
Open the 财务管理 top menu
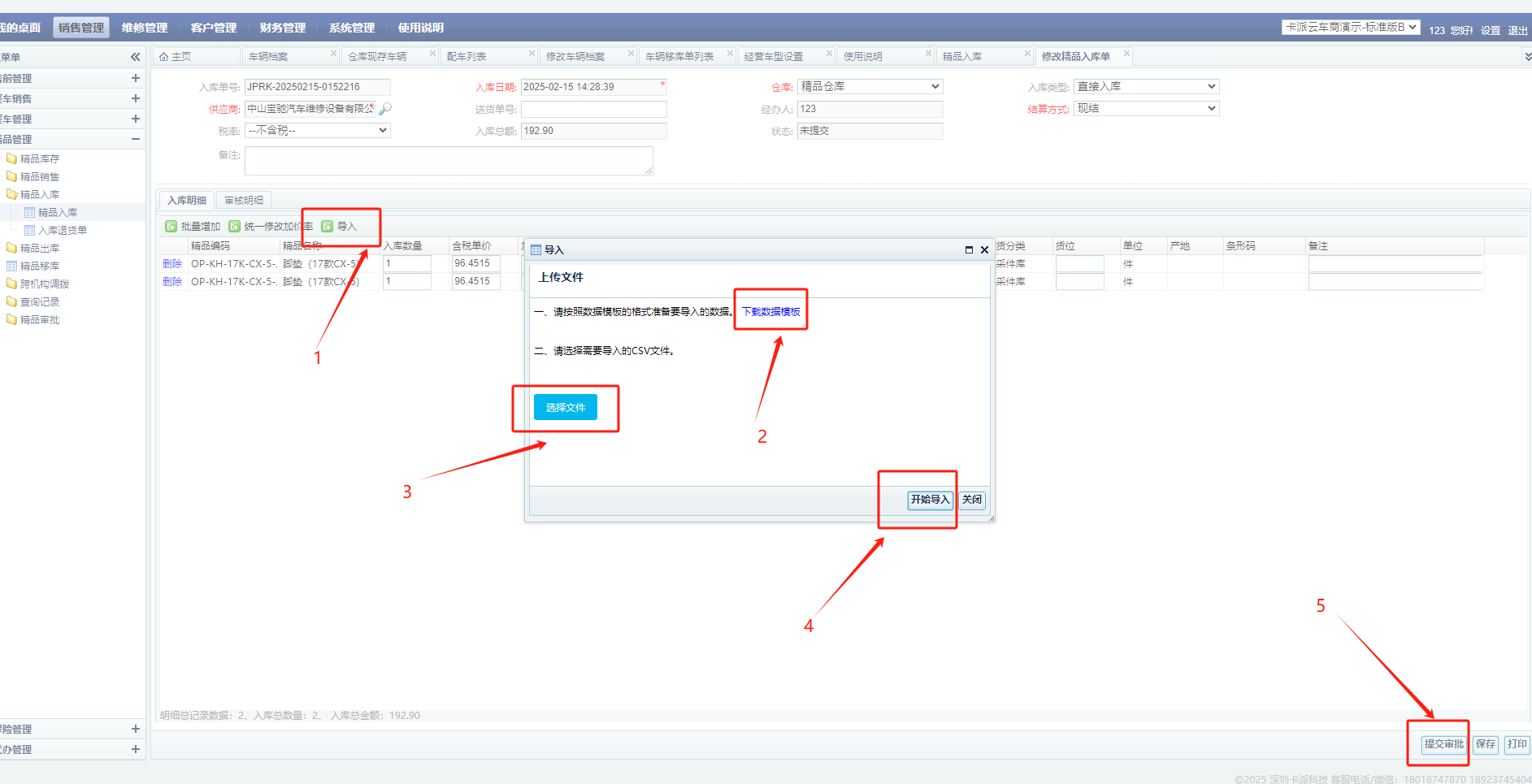pyautogui.click(x=282, y=28)
